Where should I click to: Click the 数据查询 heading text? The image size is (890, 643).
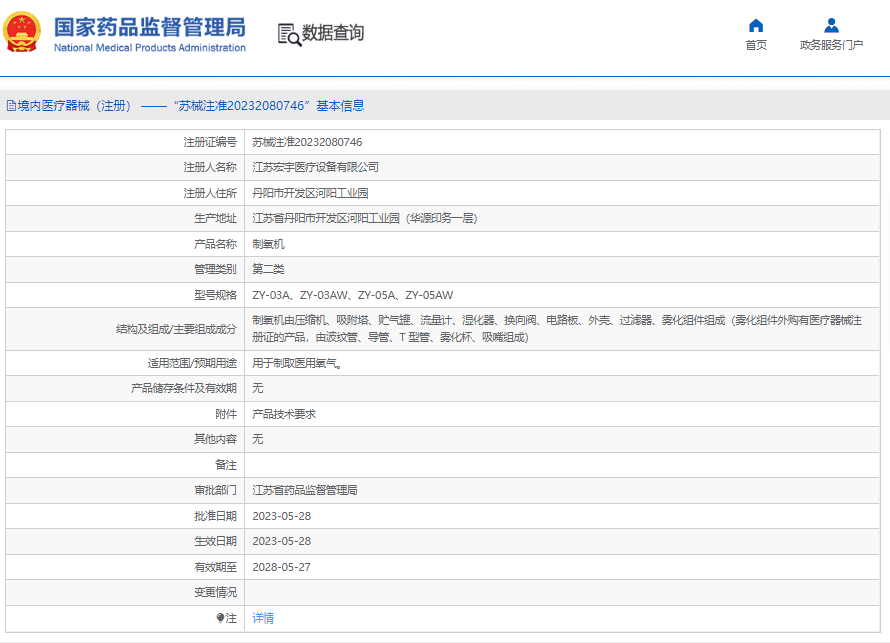[333, 33]
